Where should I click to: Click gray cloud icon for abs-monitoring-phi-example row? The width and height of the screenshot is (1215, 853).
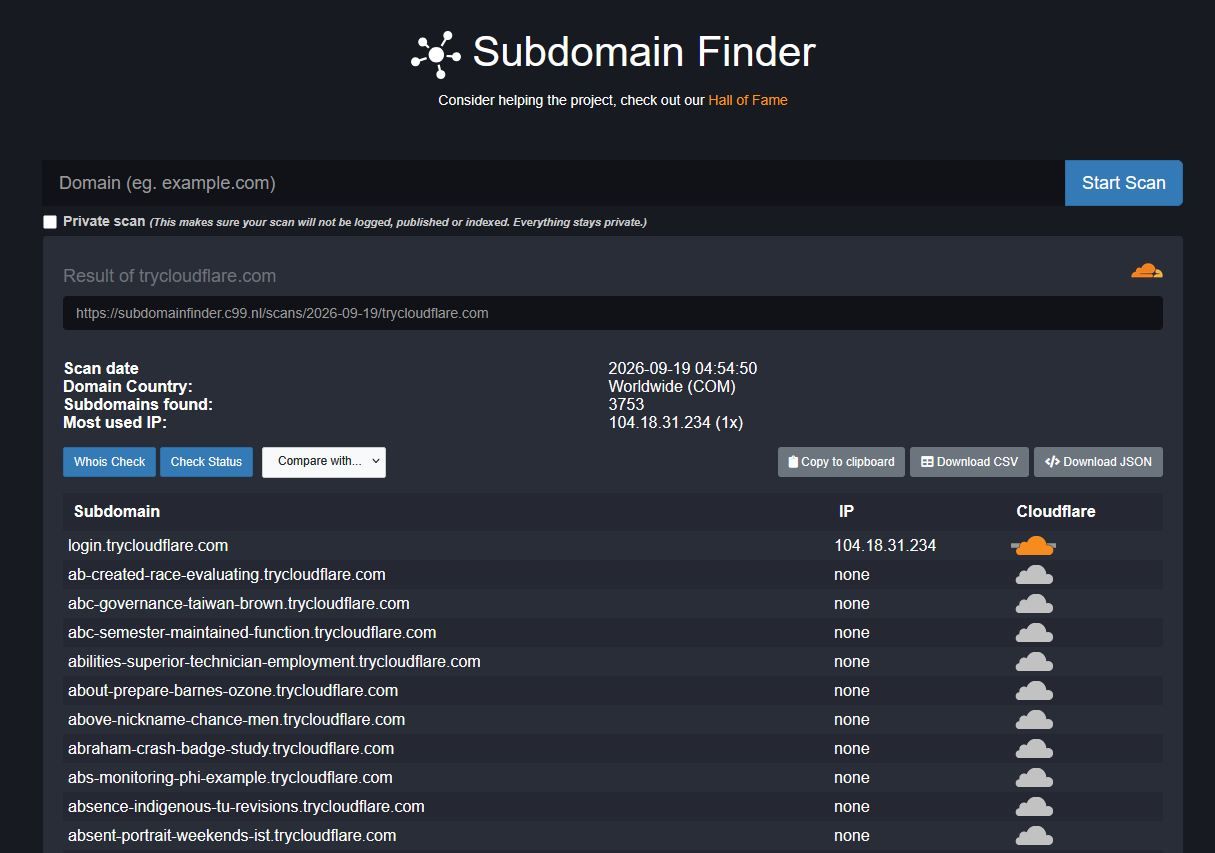click(1034, 778)
